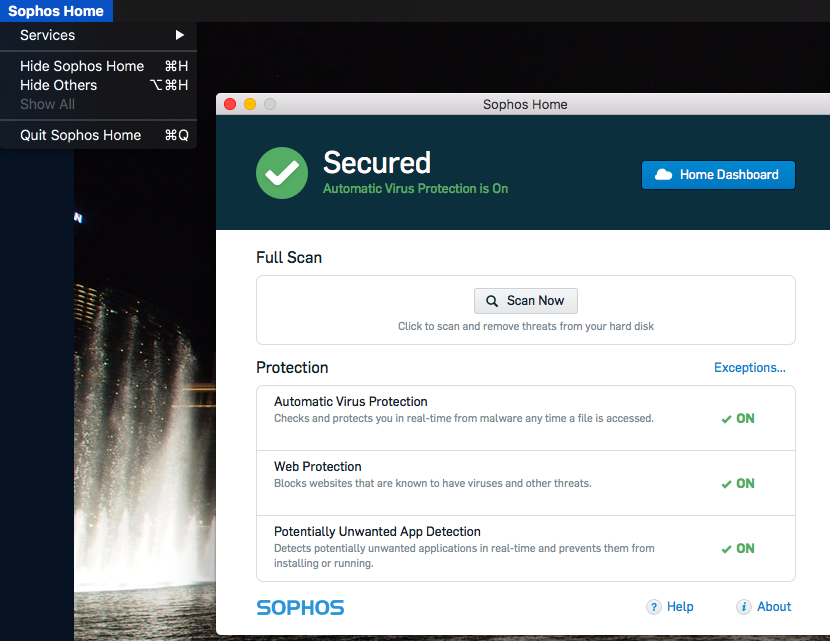Select the Automatic Virus Protection title
Viewport: 830px width, 641px height.
350,401
